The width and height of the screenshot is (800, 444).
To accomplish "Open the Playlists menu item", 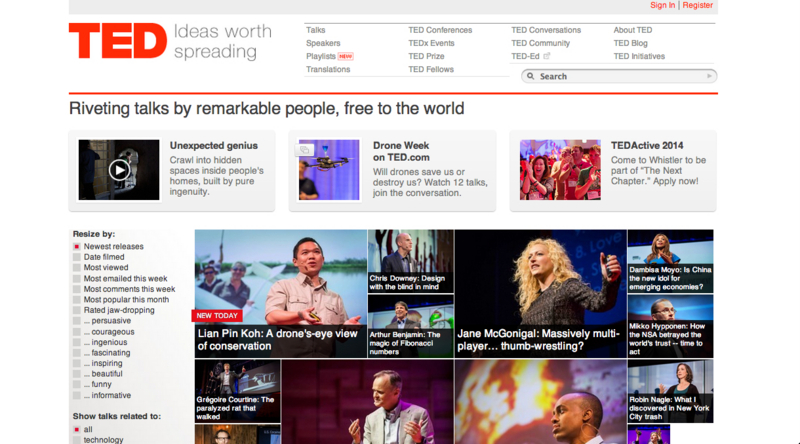I will pyautogui.click(x=320, y=56).
